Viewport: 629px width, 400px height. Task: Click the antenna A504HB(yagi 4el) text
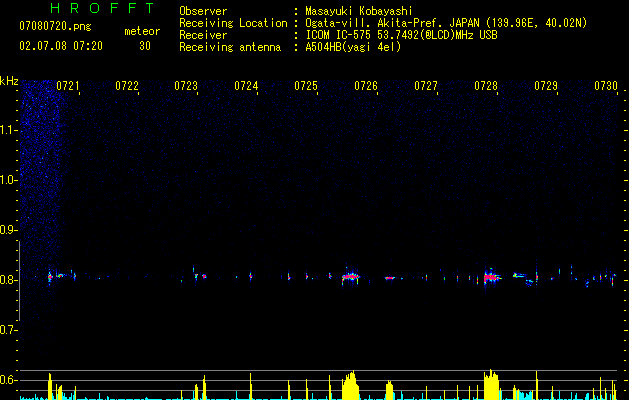coord(353,47)
